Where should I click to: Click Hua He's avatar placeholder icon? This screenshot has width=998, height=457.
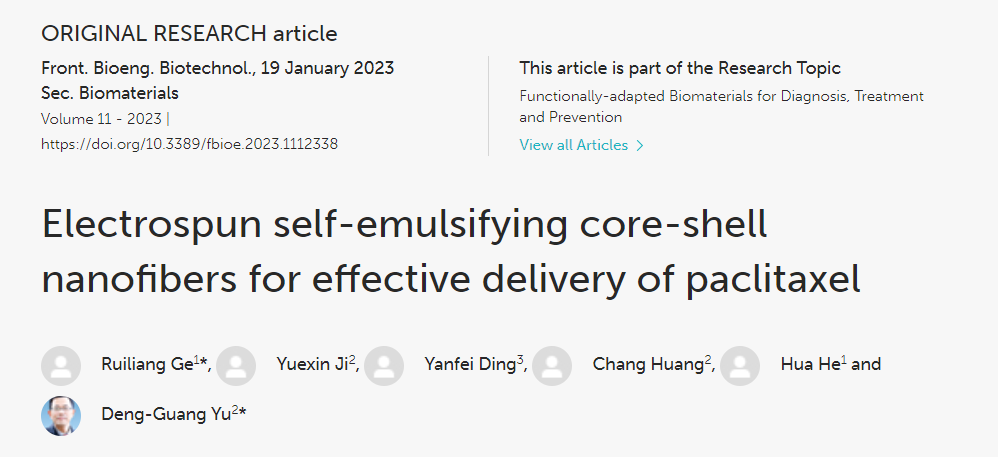click(x=740, y=366)
